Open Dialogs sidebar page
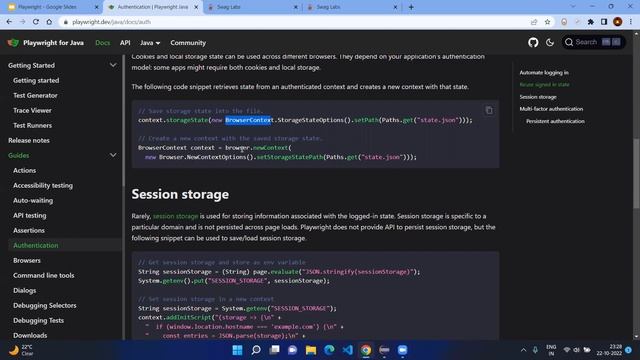 click(x=24, y=290)
